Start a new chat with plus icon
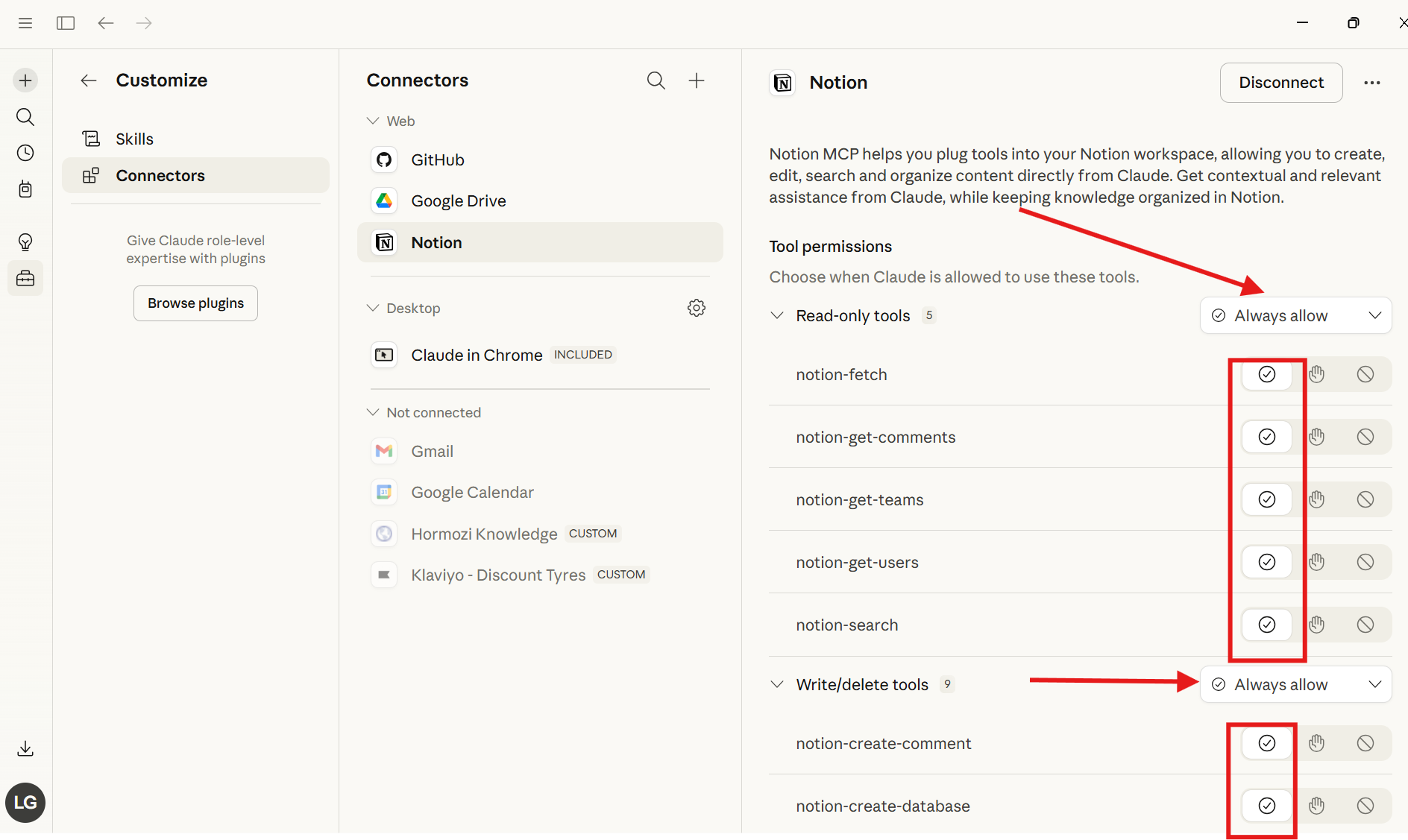The height and width of the screenshot is (840, 1408). click(25, 80)
